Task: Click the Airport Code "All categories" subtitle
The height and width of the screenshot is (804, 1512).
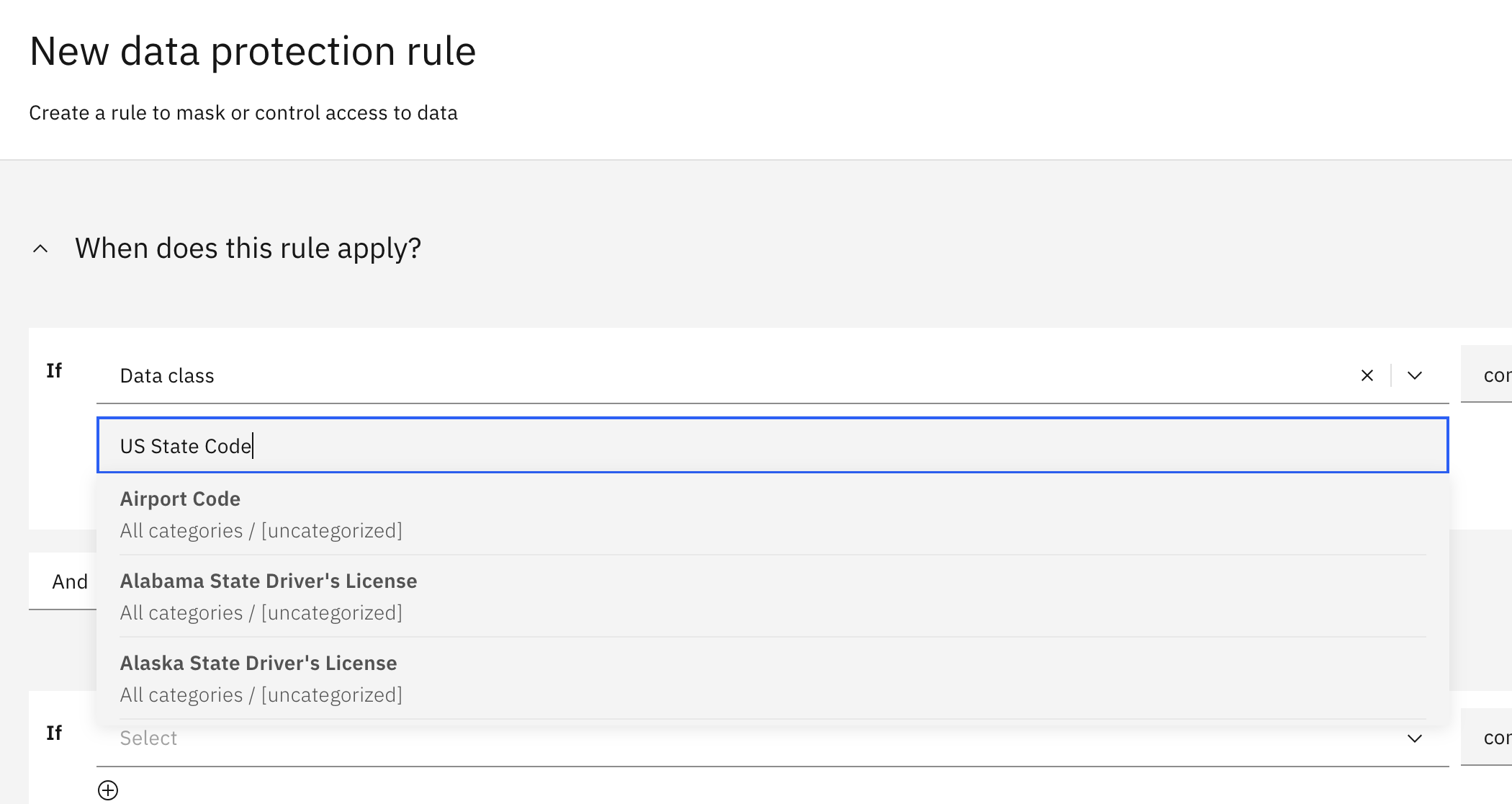Action: pos(261,530)
